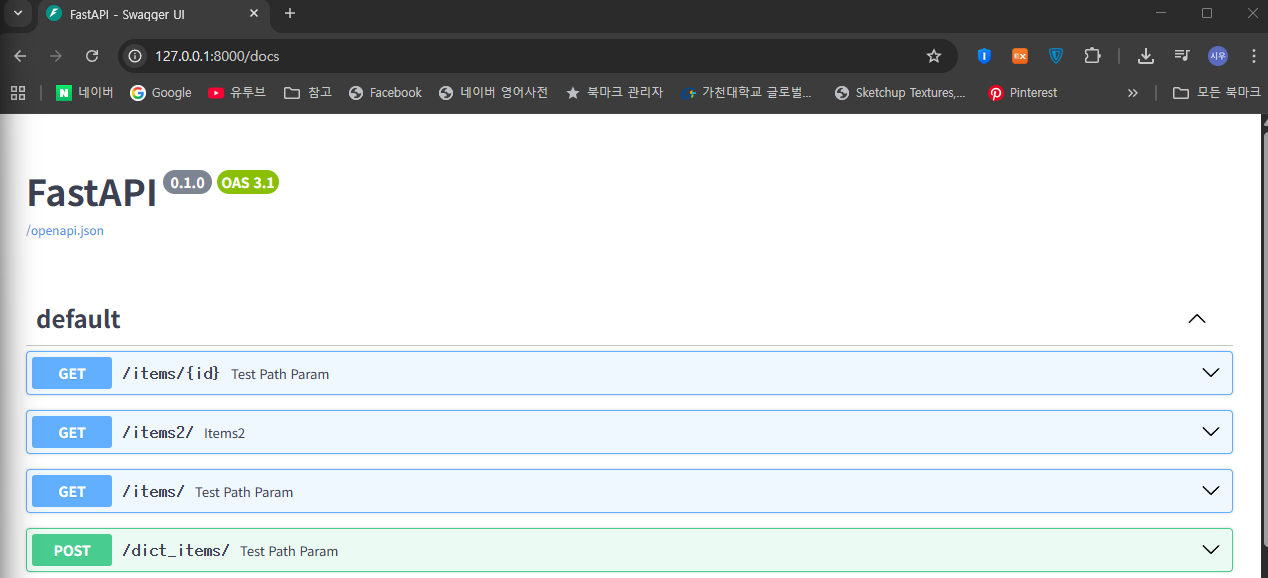Click the /dict_items/ path text
The width and height of the screenshot is (1268, 578).
176,550
